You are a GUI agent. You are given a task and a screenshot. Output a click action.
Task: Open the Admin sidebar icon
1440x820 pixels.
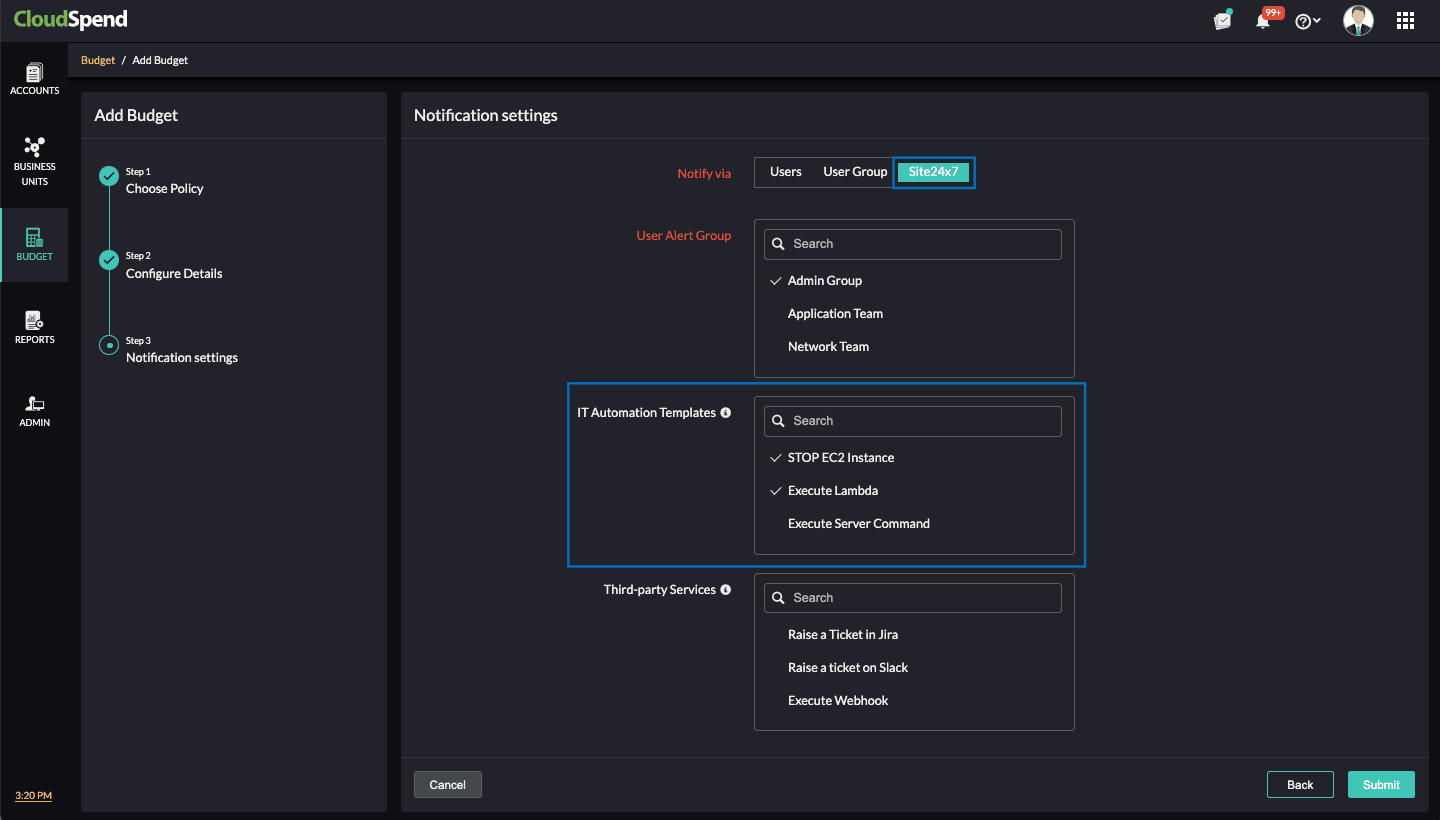34,410
